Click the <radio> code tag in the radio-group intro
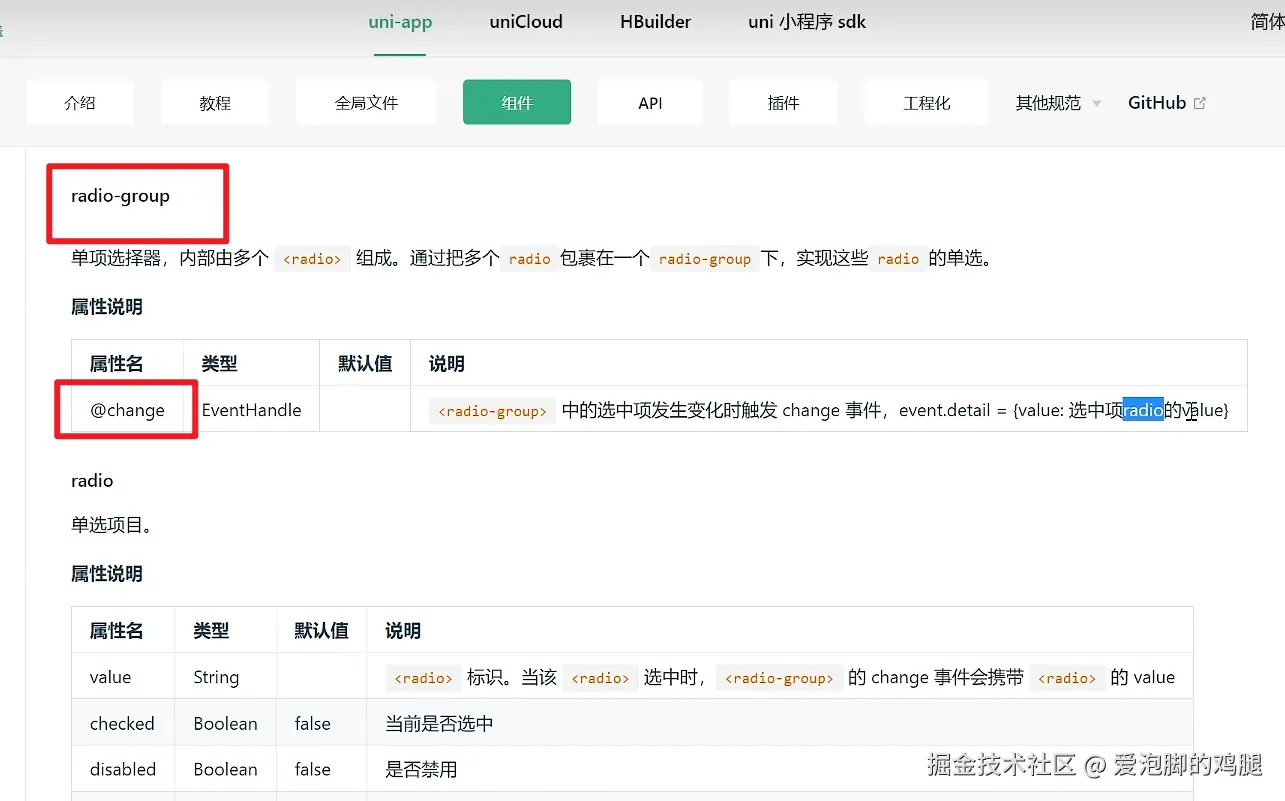The image size is (1285, 801). click(312, 259)
